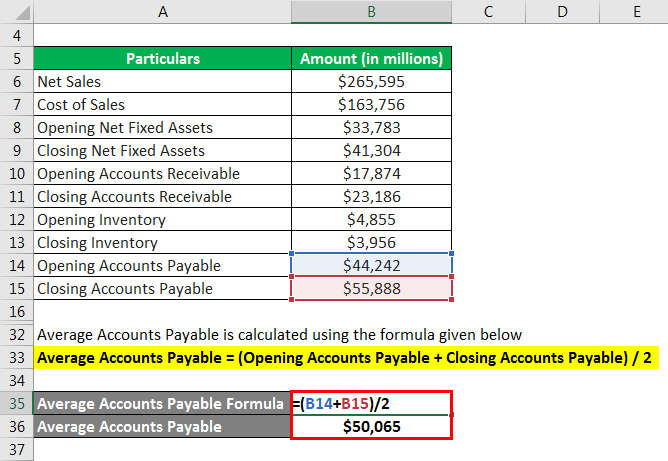This screenshot has width=668, height=461.
Task: Select the Closing Inventory label cell
Action: (x=162, y=242)
